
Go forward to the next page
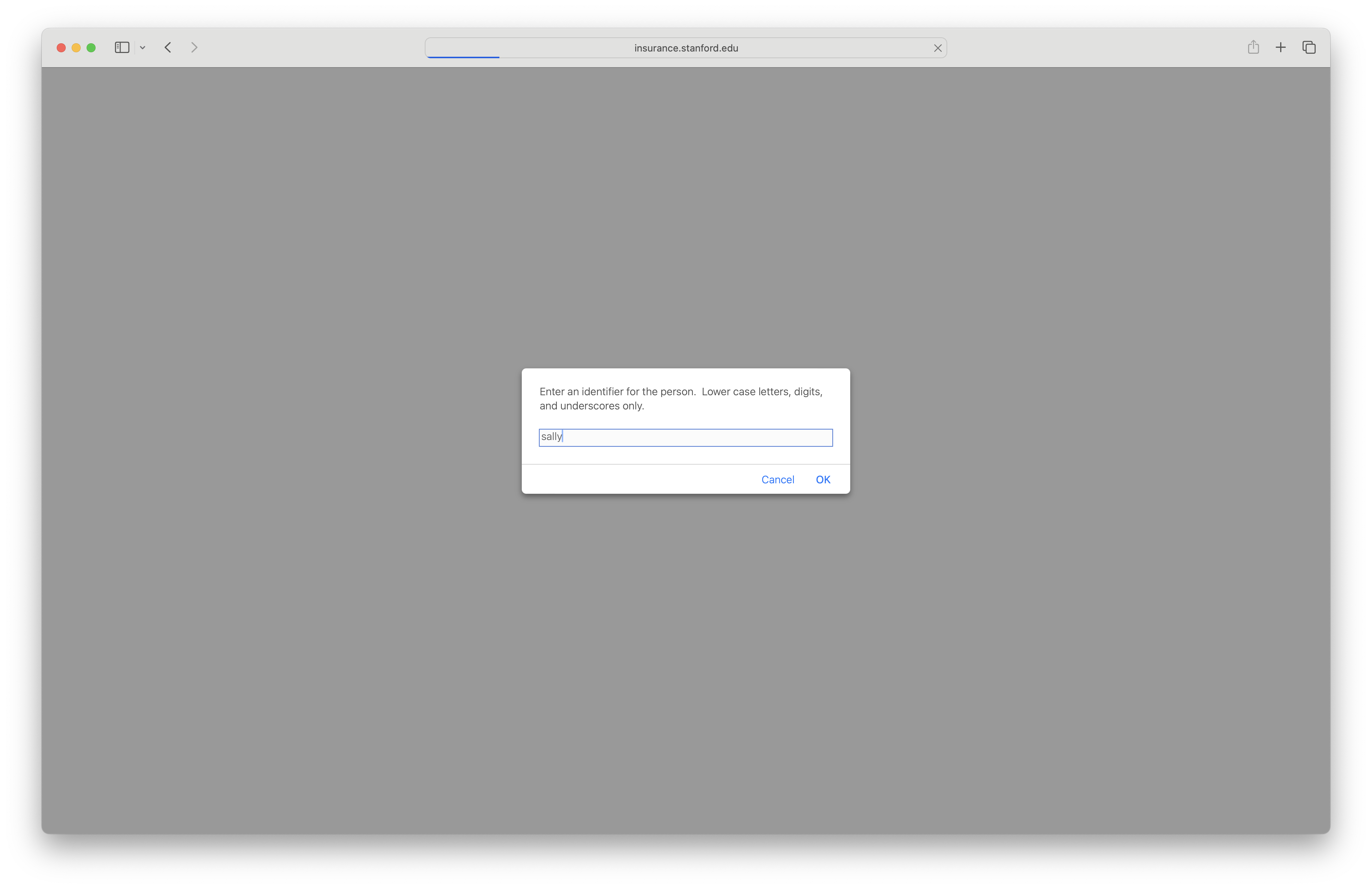[194, 48]
